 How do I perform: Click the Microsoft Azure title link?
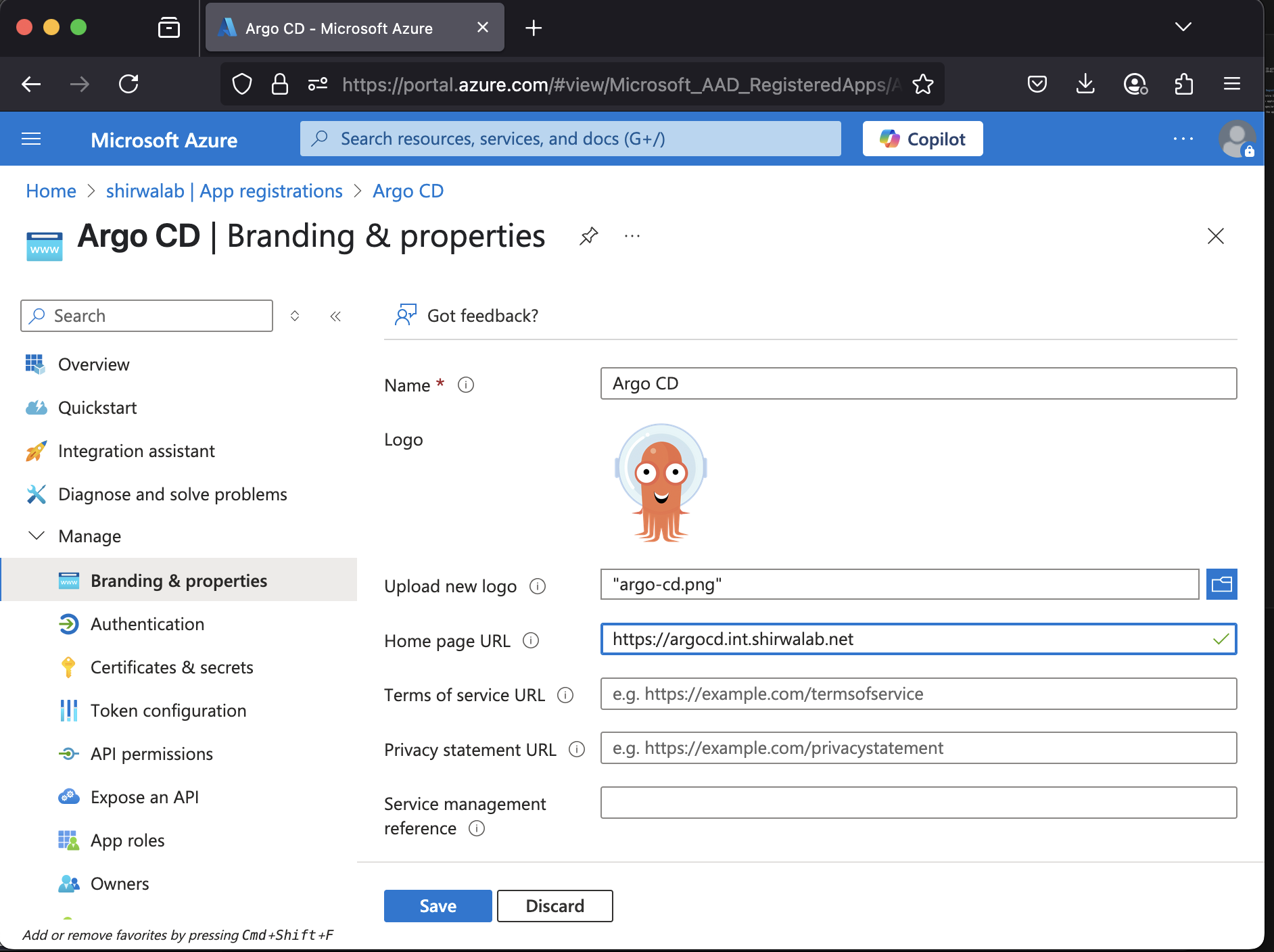click(164, 140)
